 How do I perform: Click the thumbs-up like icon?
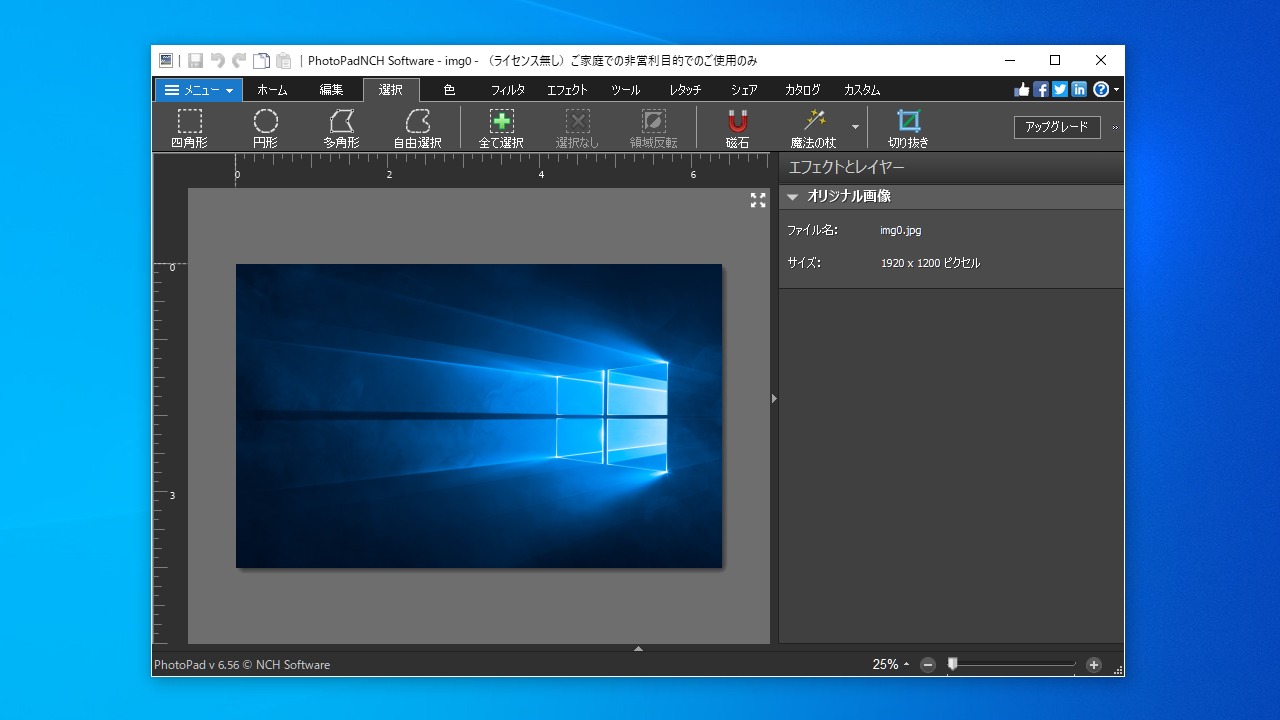pyautogui.click(x=1021, y=90)
